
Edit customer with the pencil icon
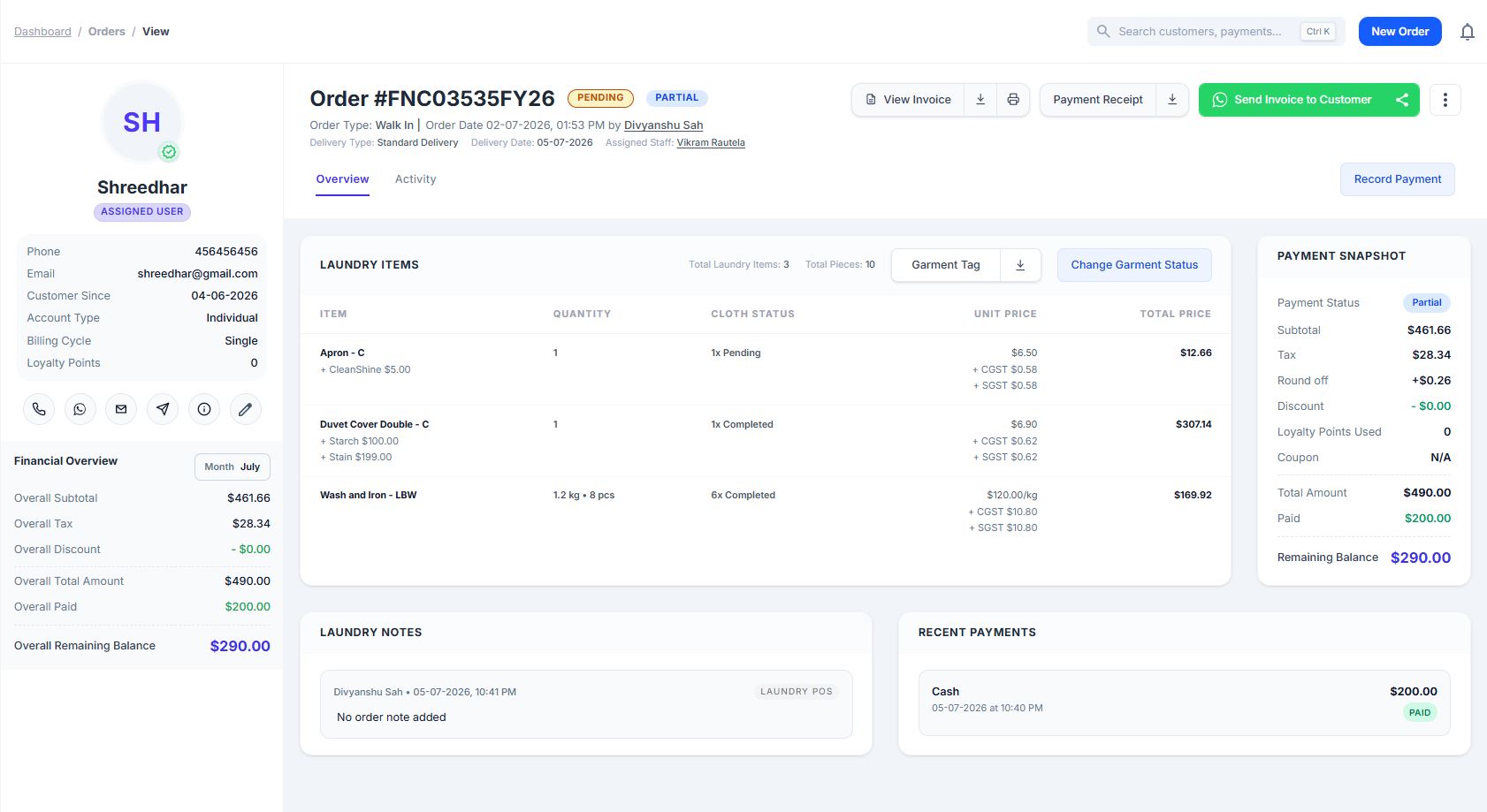[246, 409]
